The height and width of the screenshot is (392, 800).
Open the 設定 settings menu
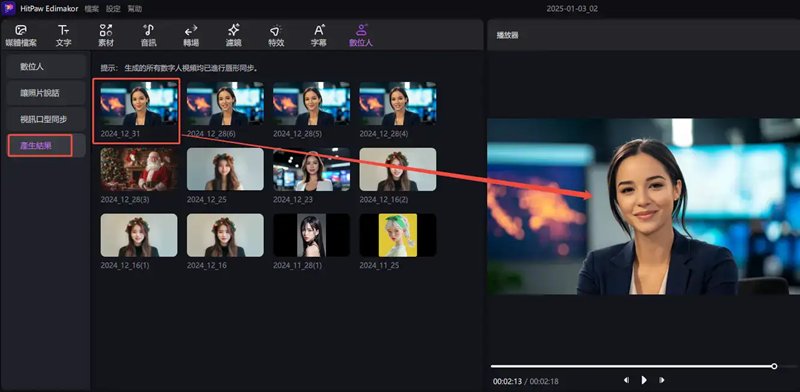coord(113,9)
